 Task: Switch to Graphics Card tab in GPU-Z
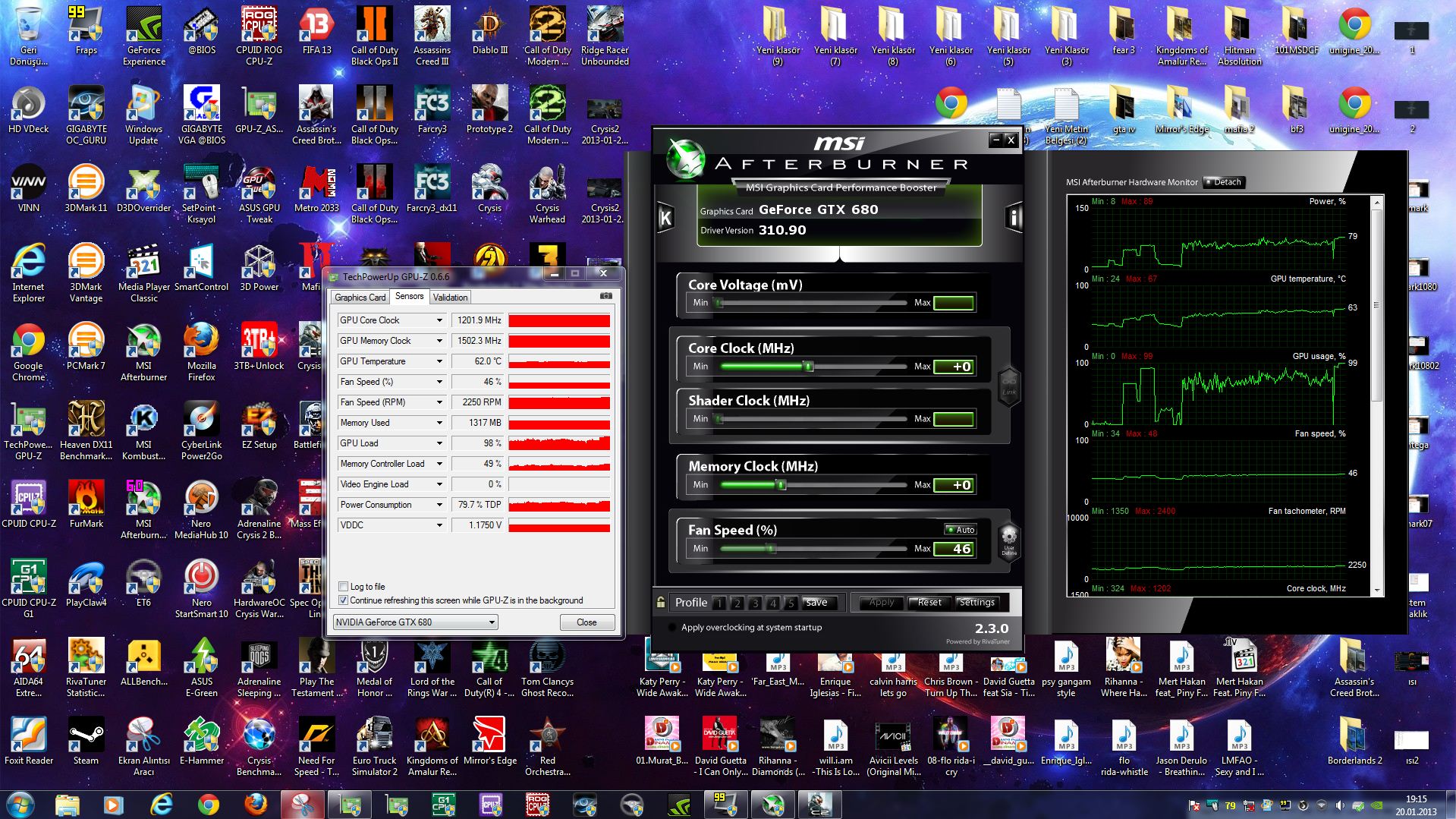360,297
